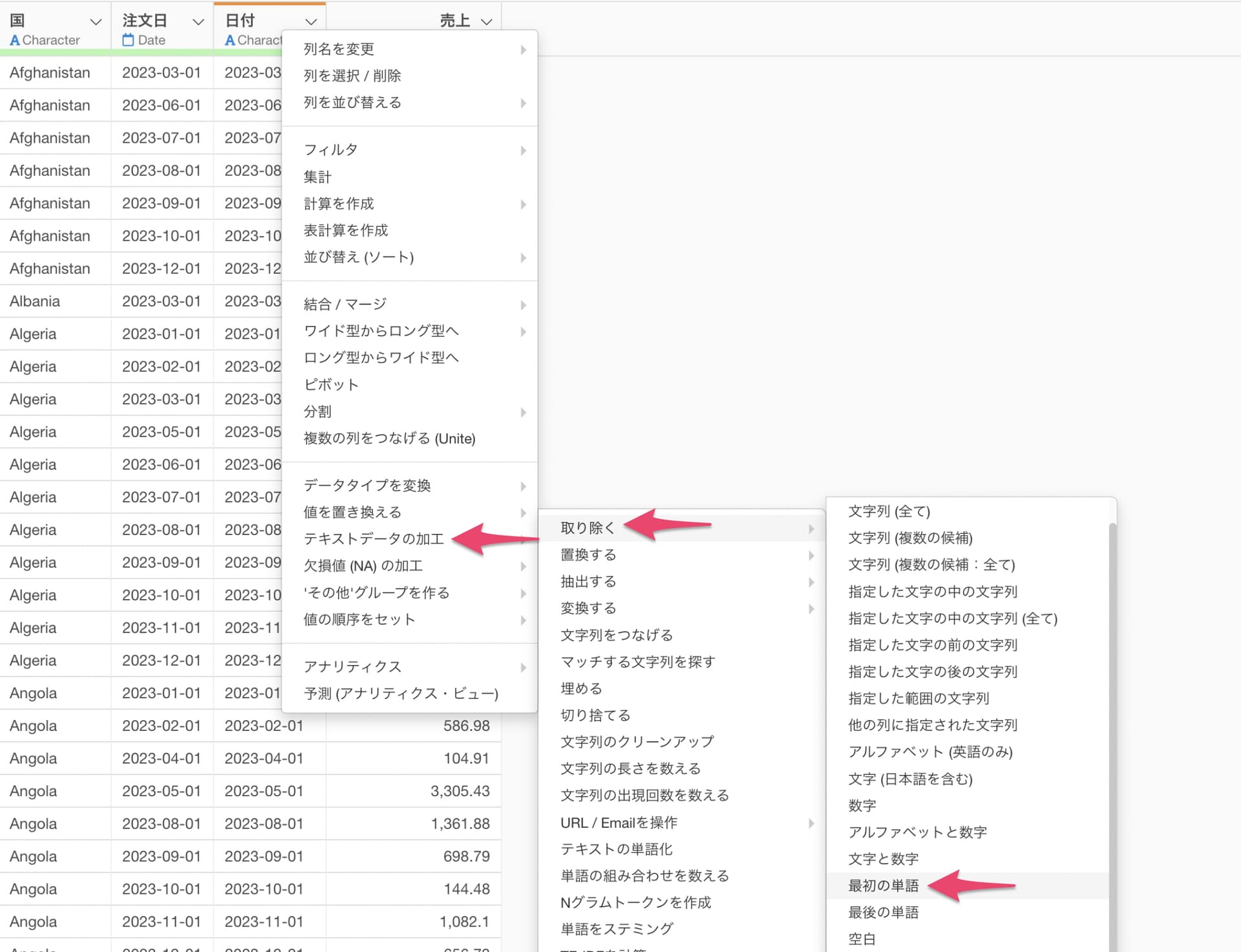Open 欠損値 (NA) の加工 submenu
Screen dimensions: 1241x952
410,566
